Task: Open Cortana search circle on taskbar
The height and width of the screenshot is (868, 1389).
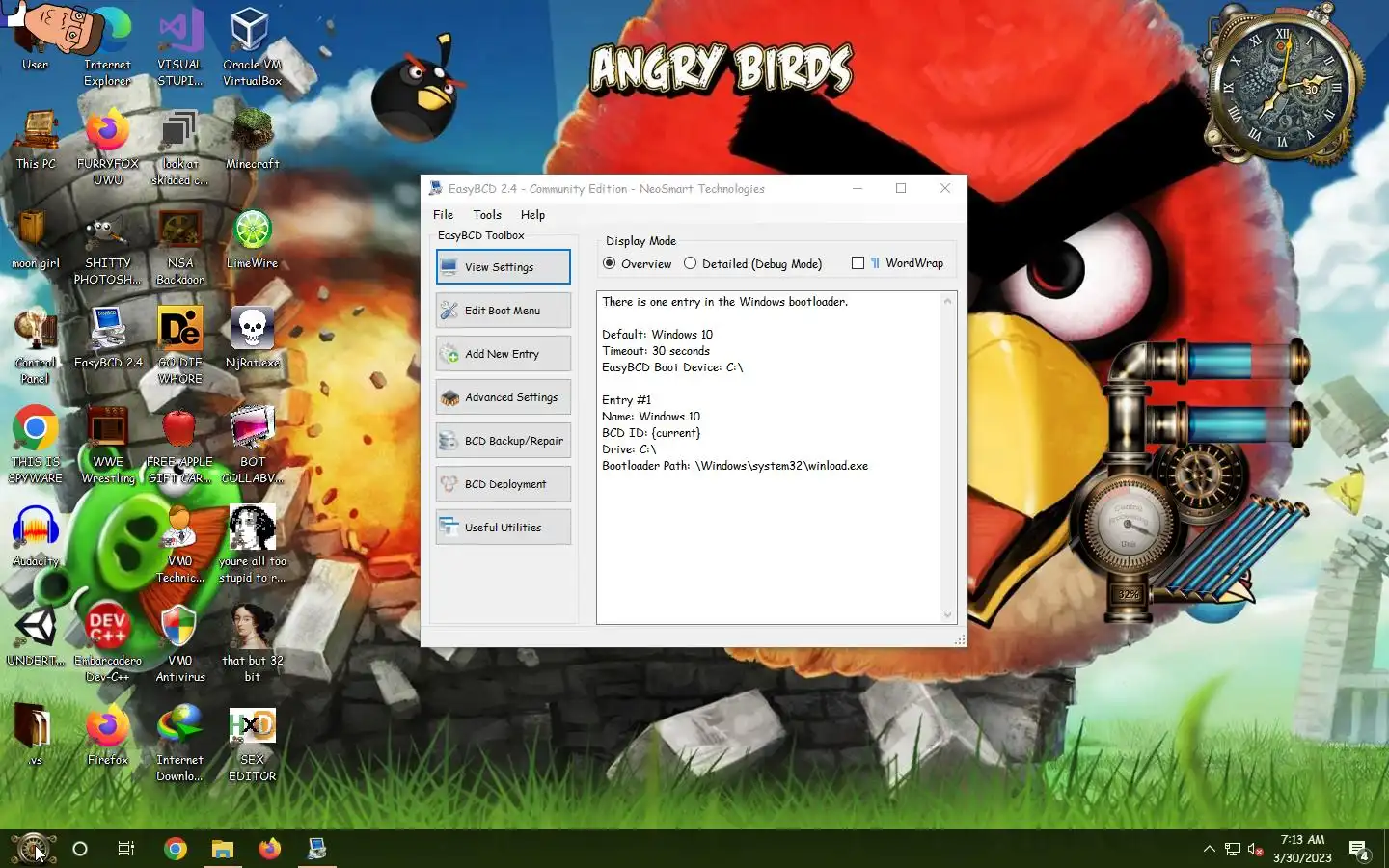Action: [x=80, y=849]
